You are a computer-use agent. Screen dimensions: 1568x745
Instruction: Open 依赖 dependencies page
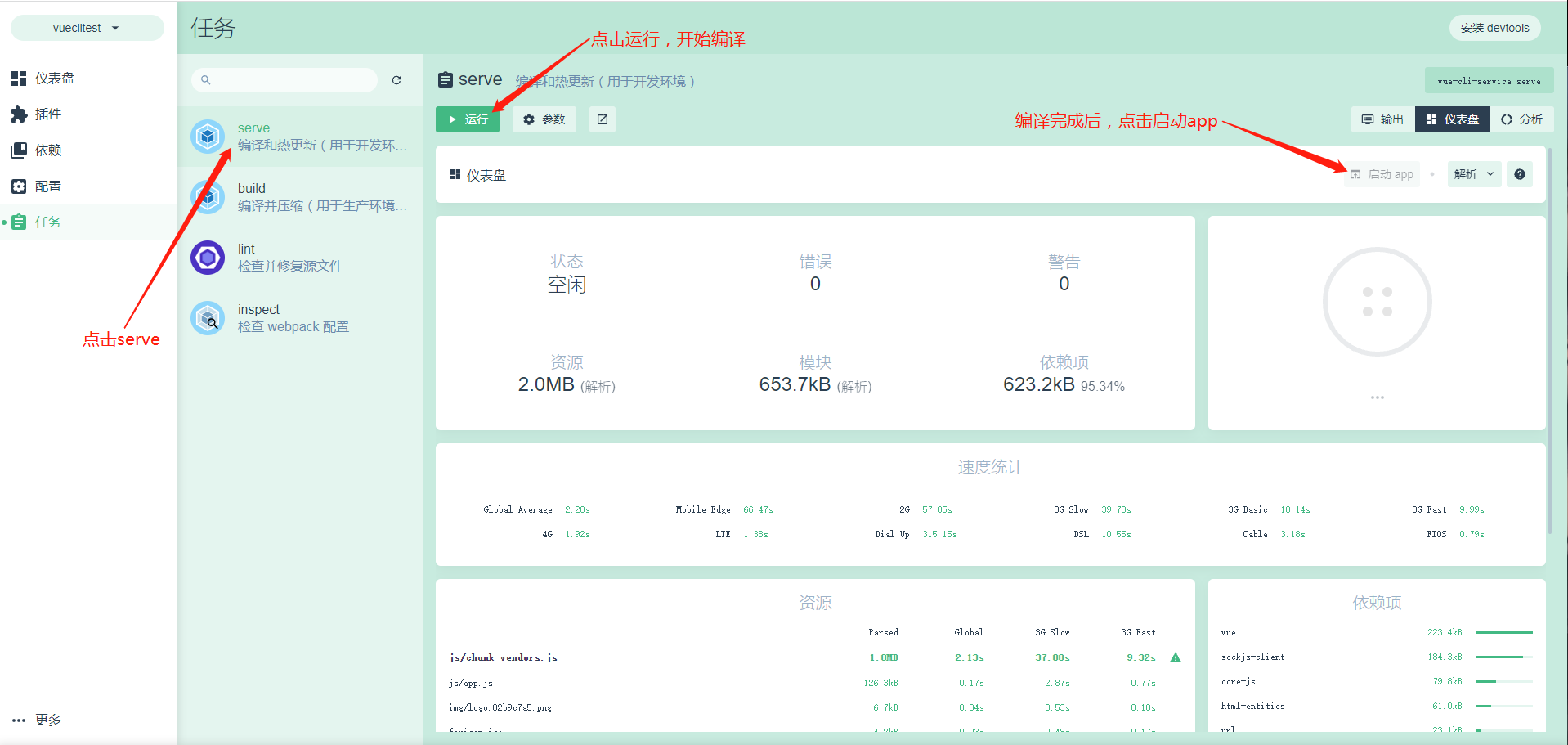pyautogui.click(x=88, y=150)
